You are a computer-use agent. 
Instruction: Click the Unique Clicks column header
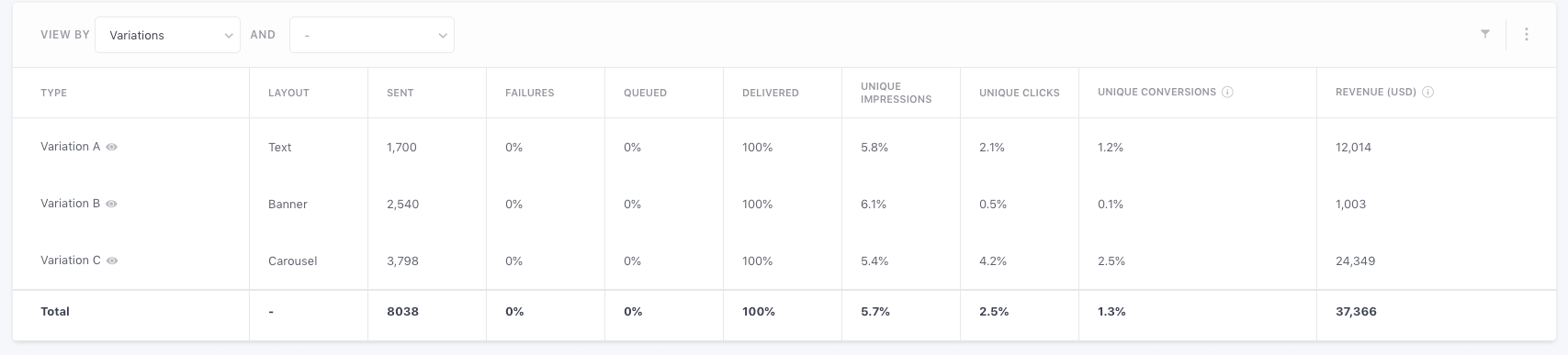[1020, 93]
